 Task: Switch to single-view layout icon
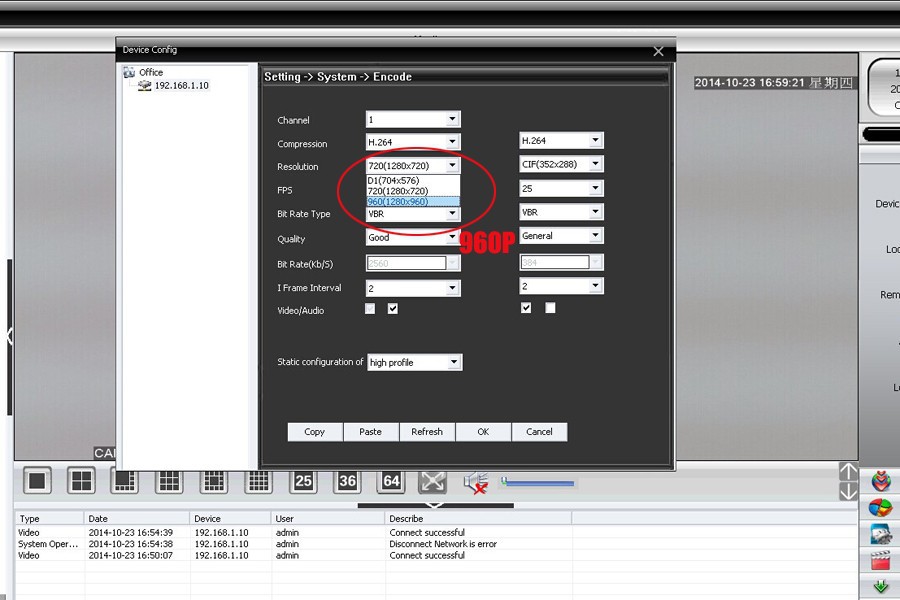(x=37, y=481)
